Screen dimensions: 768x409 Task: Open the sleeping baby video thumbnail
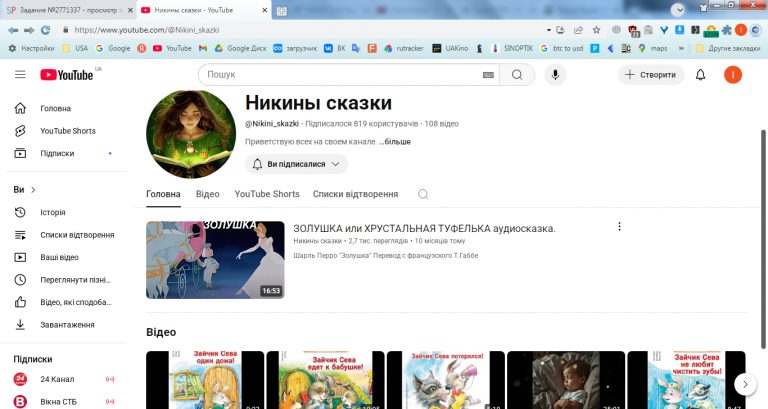click(566, 380)
